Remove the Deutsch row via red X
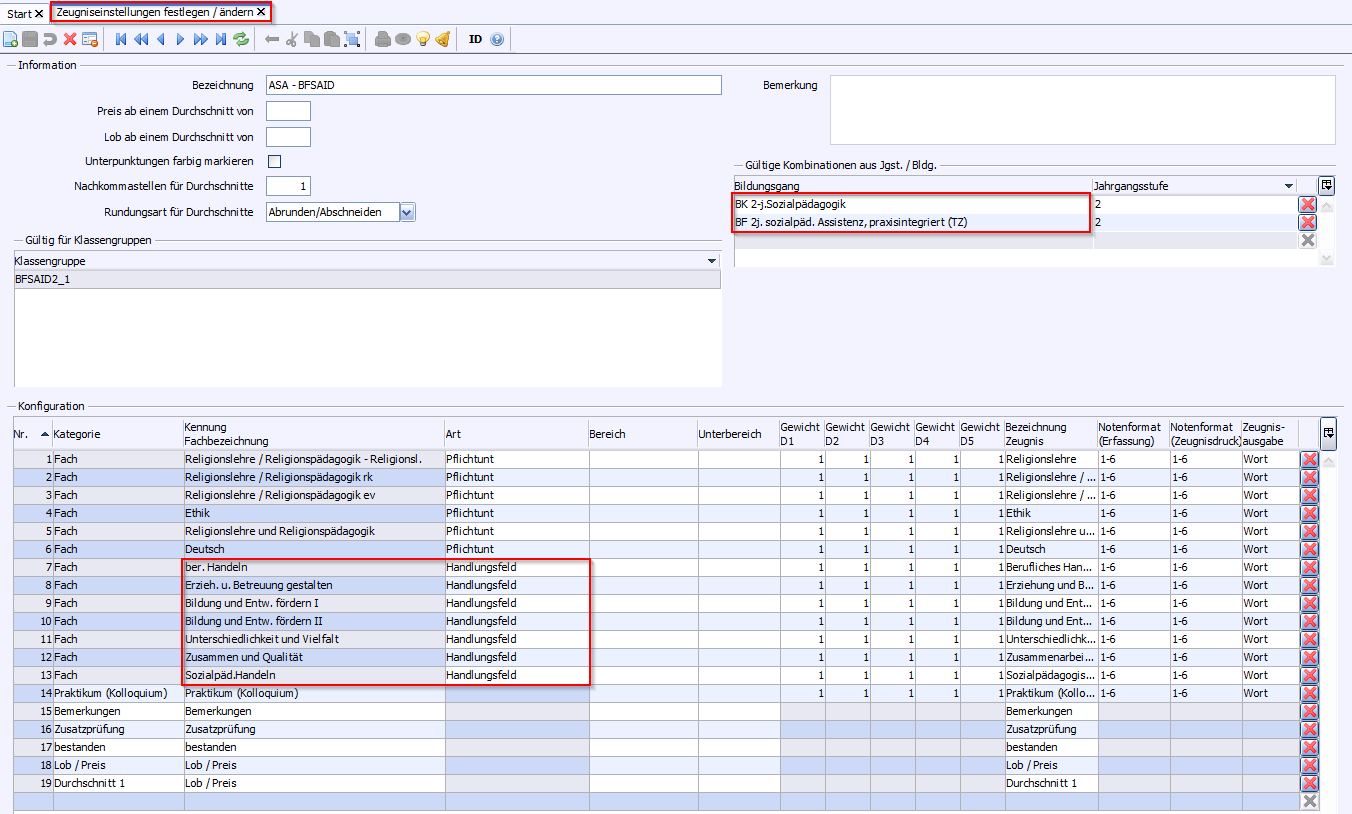The width and height of the screenshot is (1352, 814). pyautogui.click(x=1309, y=549)
